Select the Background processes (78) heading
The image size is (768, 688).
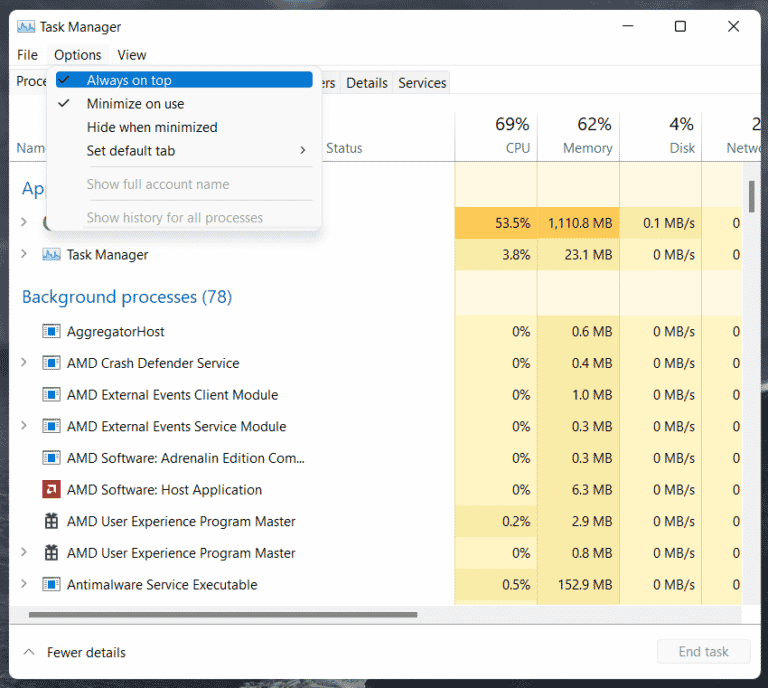pos(127,297)
